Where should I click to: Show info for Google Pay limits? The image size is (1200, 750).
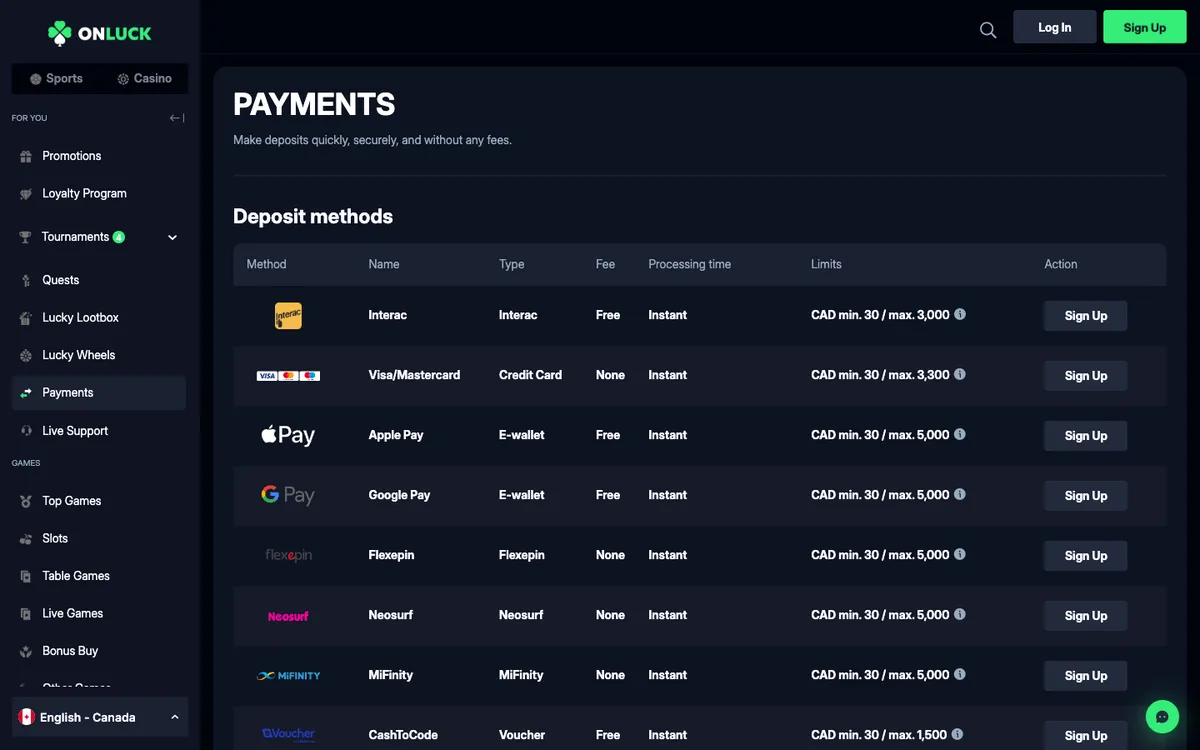(x=960, y=494)
